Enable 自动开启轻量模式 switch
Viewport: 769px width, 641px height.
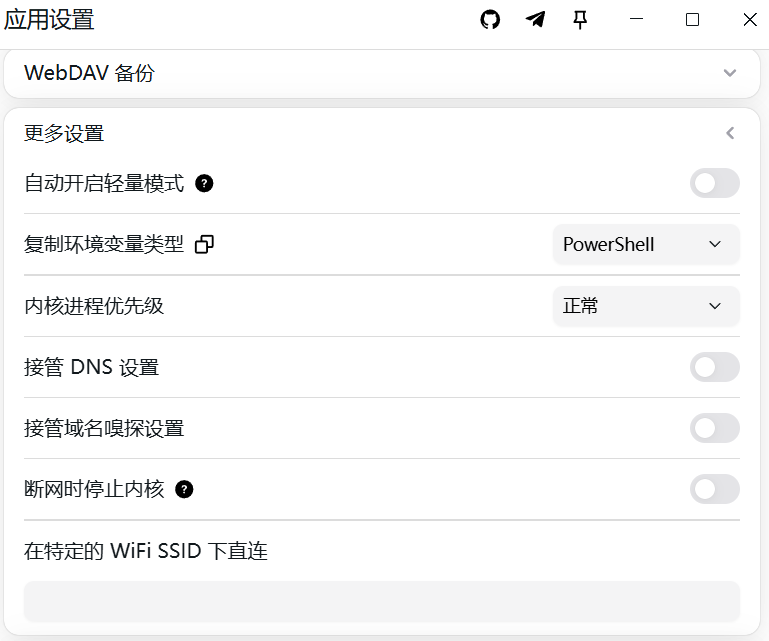pos(715,183)
